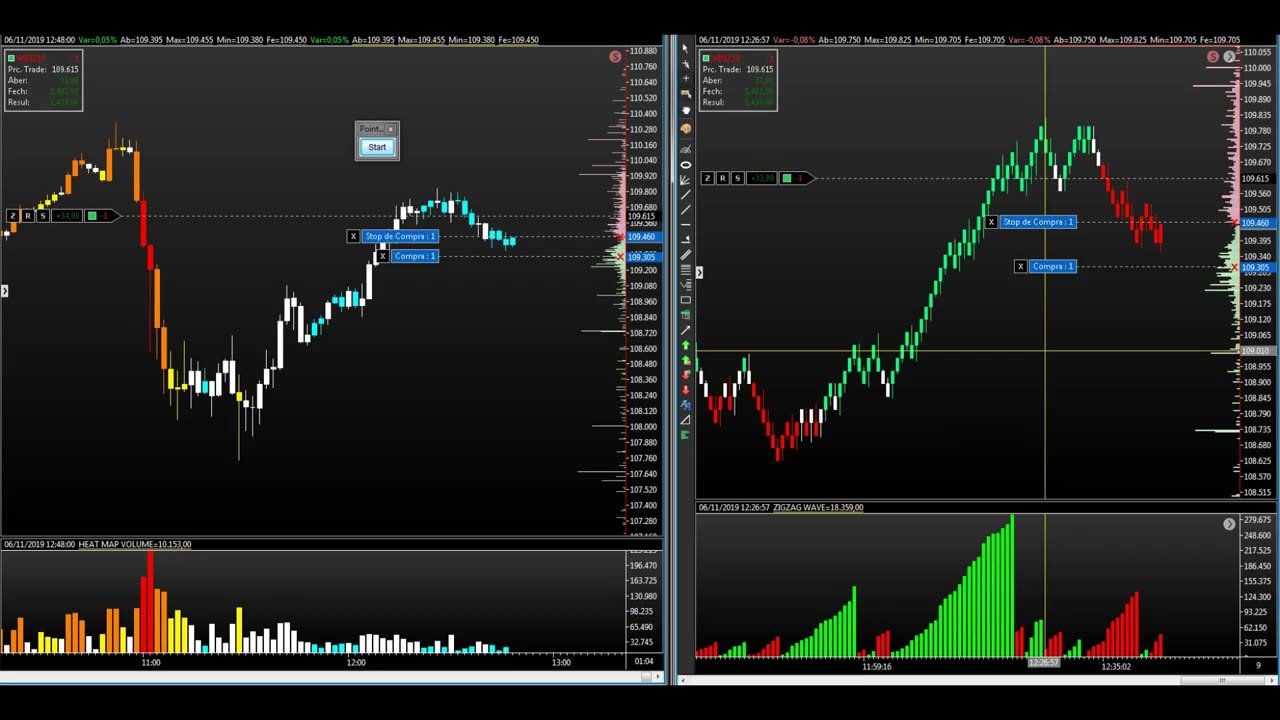The height and width of the screenshot is (720, 1280).
Task: Select the rectangle drawing tool
Action: click(x=685, y=300)
